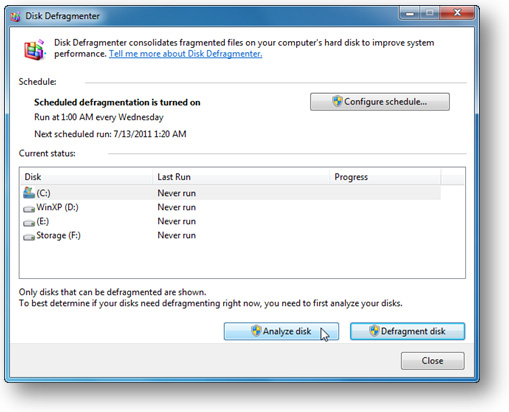
Task: Sort by the Disk column header
Action: pos(86,177)
